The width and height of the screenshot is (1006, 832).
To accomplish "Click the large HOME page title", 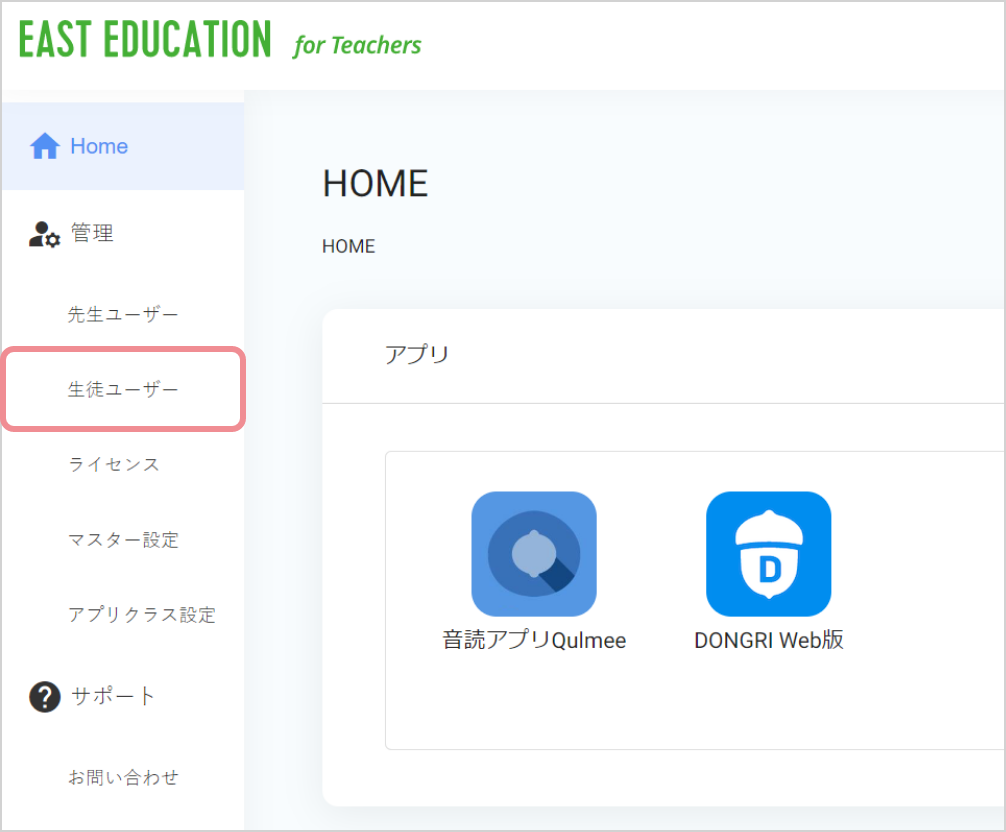I will pos(375,183).
